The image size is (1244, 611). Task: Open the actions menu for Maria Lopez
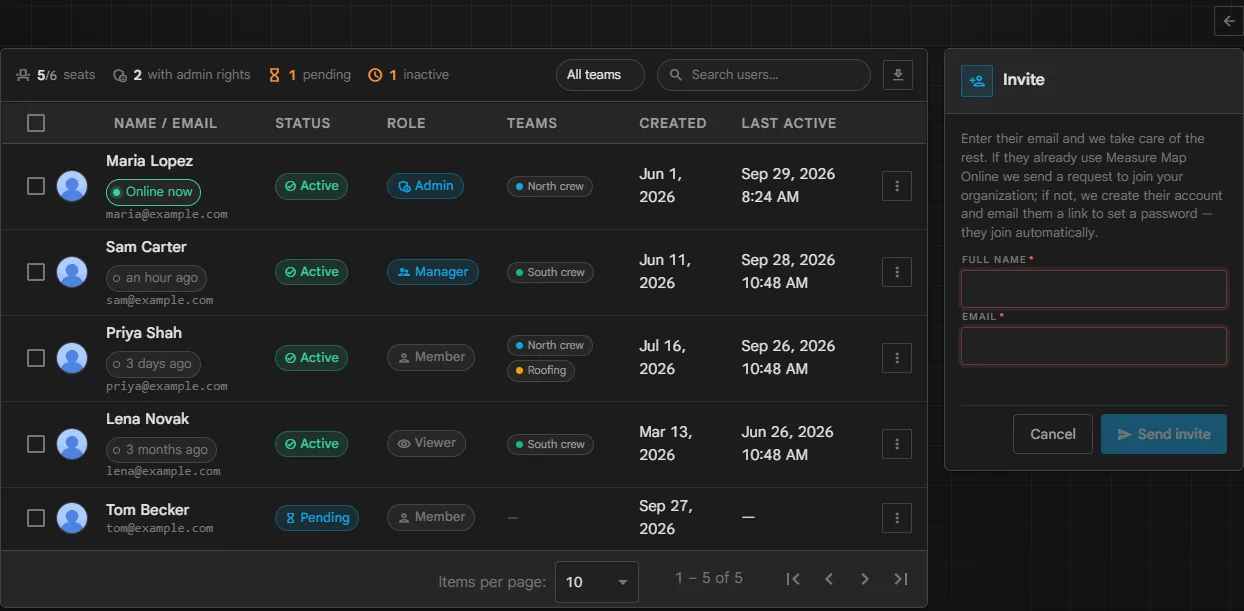pos(897,186)
